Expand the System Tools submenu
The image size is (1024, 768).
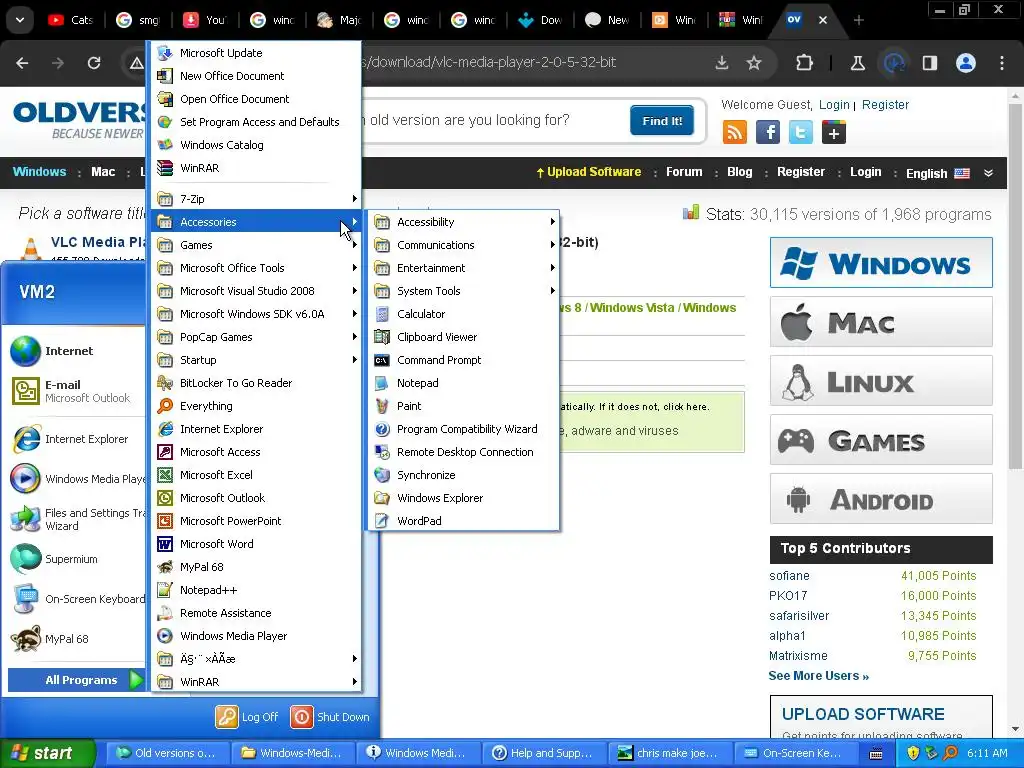coord(463,291)
